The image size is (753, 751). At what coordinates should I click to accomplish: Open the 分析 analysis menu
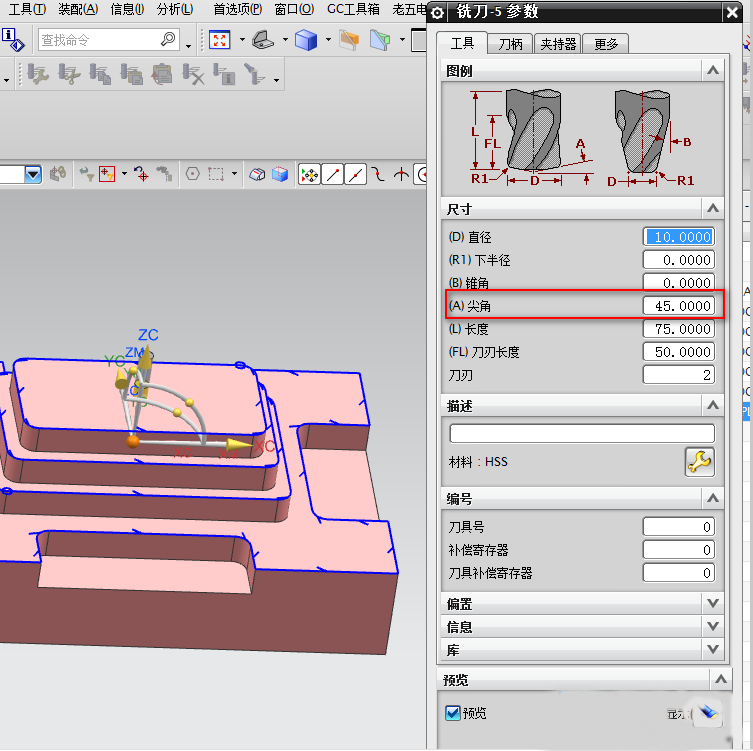pos(175,9)
